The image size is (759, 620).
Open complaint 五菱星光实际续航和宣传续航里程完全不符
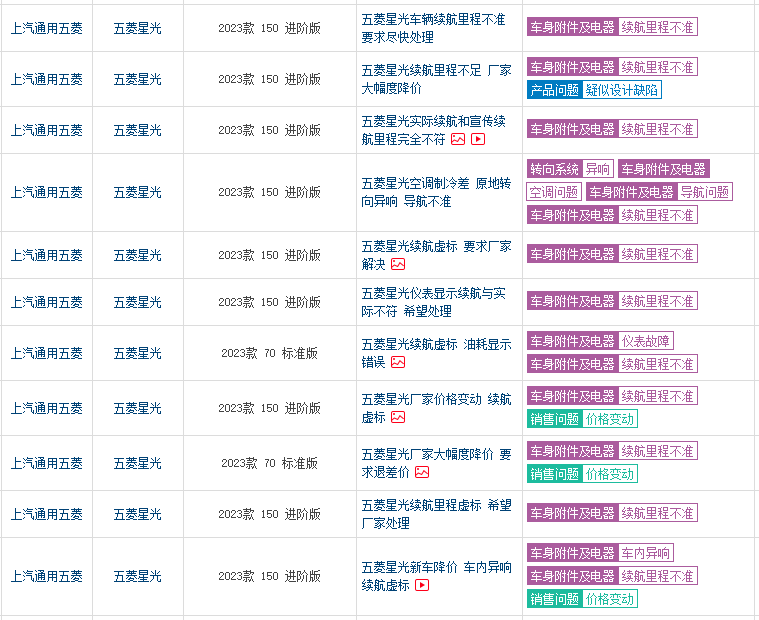tap(433, 130)
